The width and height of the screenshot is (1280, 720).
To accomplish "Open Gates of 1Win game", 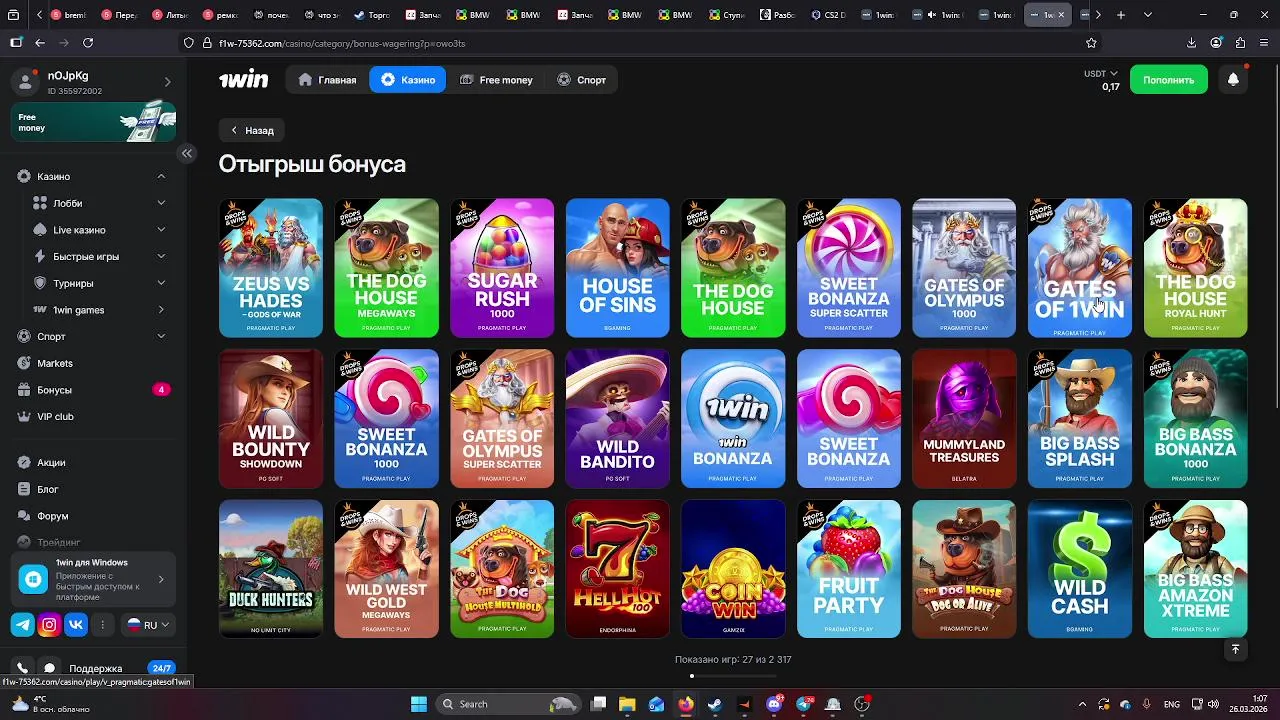I will (1080, 268).
